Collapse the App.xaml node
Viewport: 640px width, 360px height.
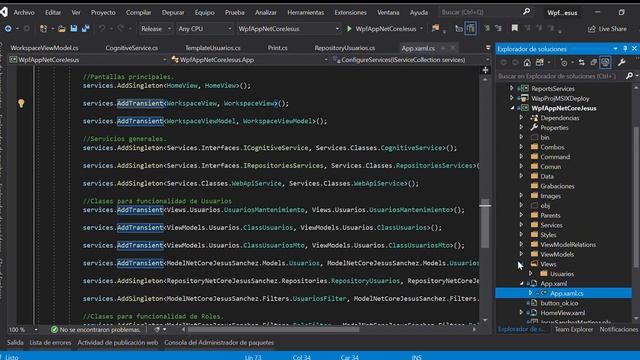(522, 283)
